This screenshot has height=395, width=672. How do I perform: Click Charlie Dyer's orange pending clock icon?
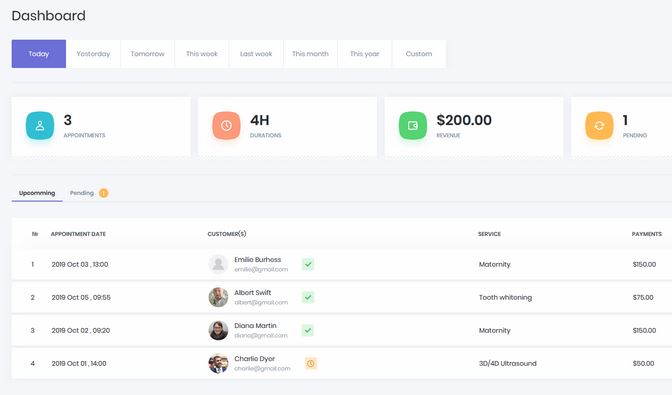(x=311, y=363)
